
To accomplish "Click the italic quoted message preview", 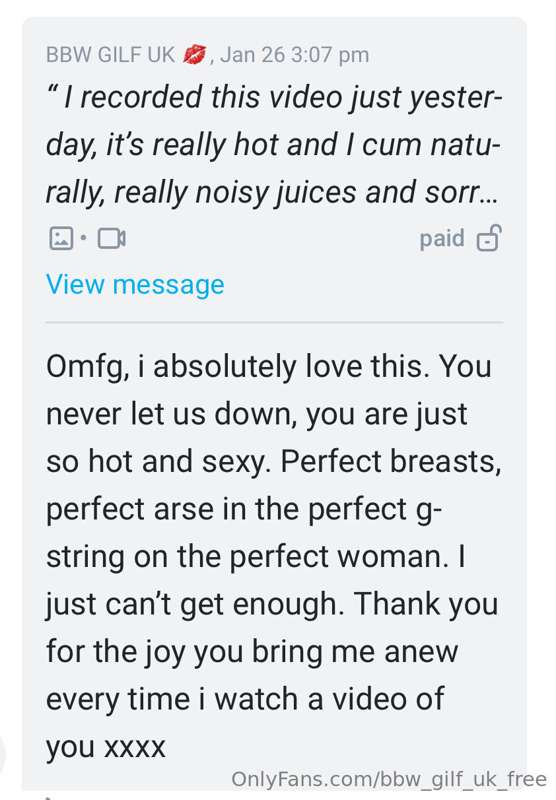I will 274,145.
